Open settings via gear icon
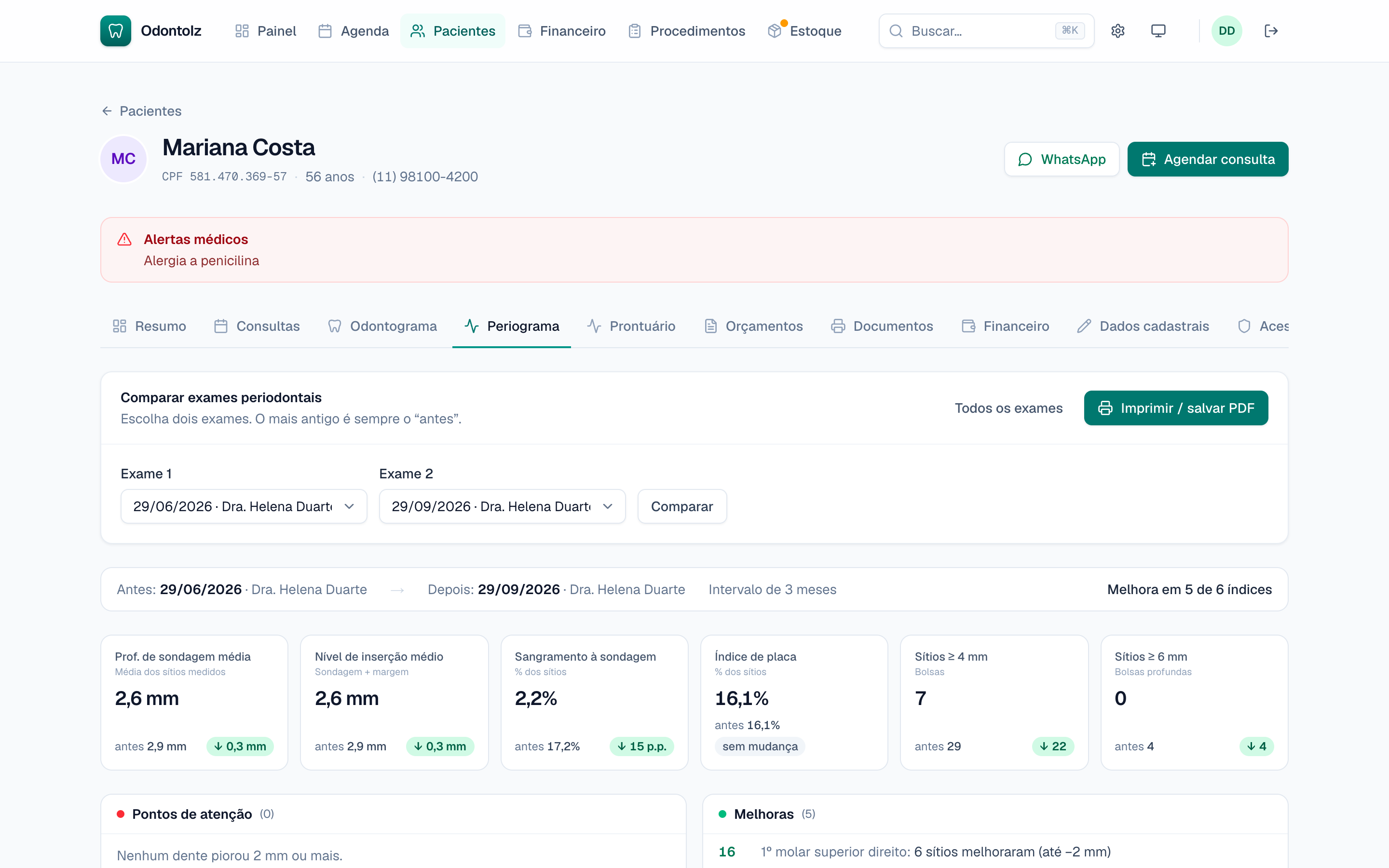This screenshot has width=1389, height=868. click(x=1117, y=31)
